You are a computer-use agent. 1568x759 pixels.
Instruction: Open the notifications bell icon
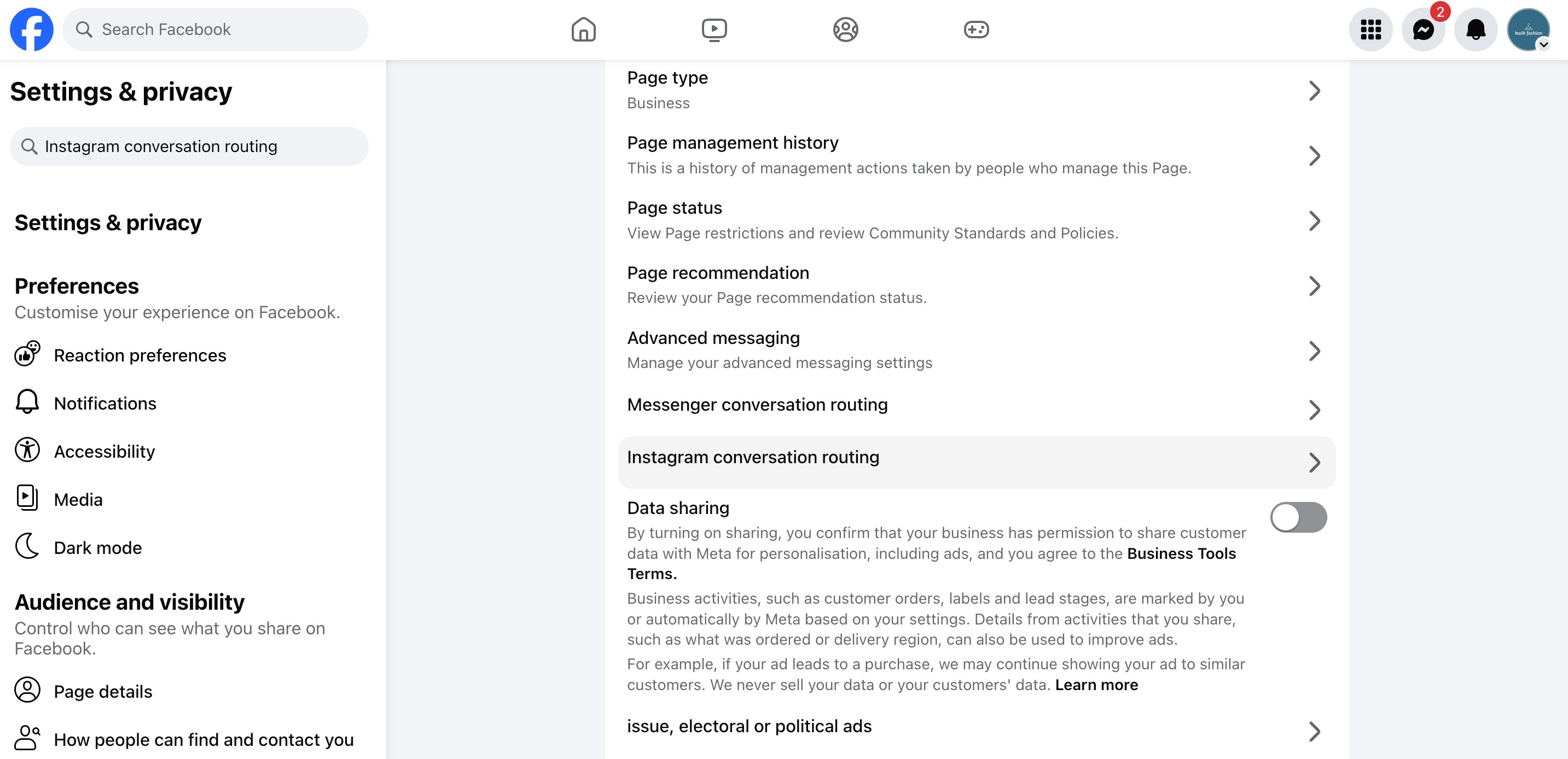coord(1476,29)
